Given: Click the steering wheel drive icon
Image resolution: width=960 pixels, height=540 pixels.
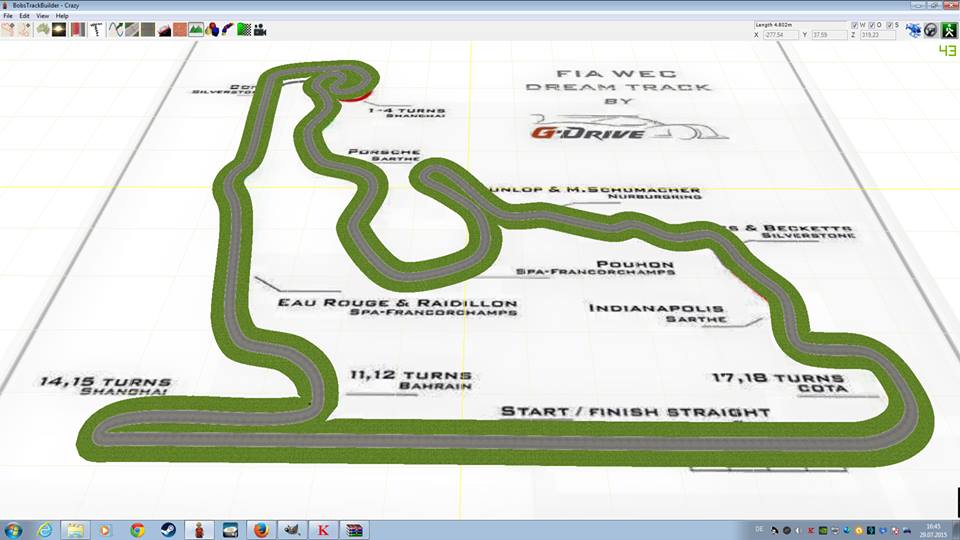Looking at the screenshot, I should pyautogui.click(x=931, y=30).
